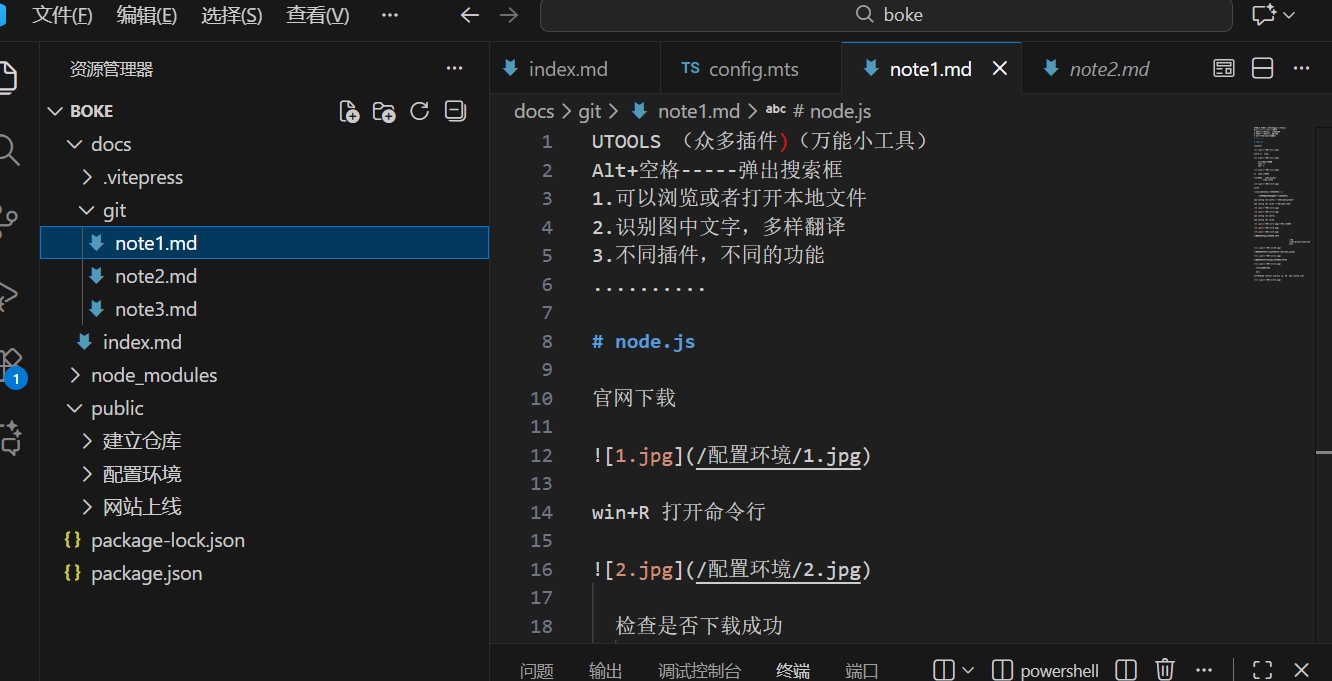
Task: Click the boke search box in title bar
Action: click(x=886, y=15)
